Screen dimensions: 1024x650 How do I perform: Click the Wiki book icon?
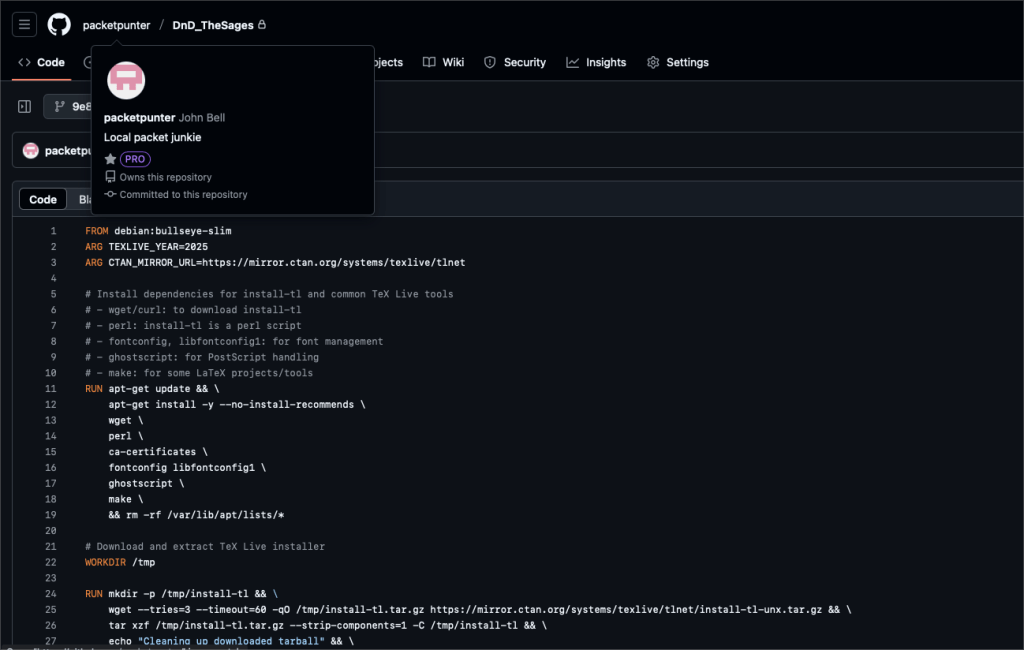coord(429,62)
